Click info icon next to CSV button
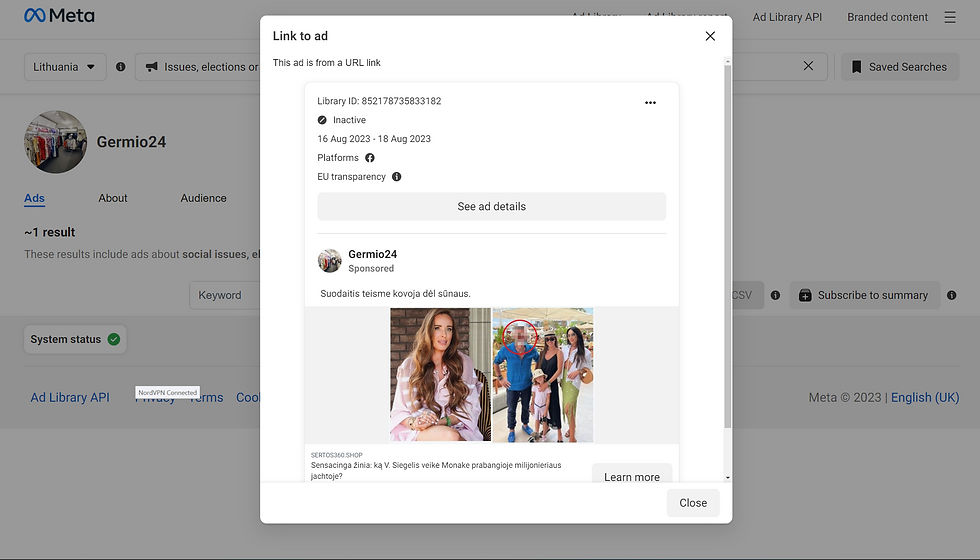This screenshot has width=980, height=560. point(775,295)
